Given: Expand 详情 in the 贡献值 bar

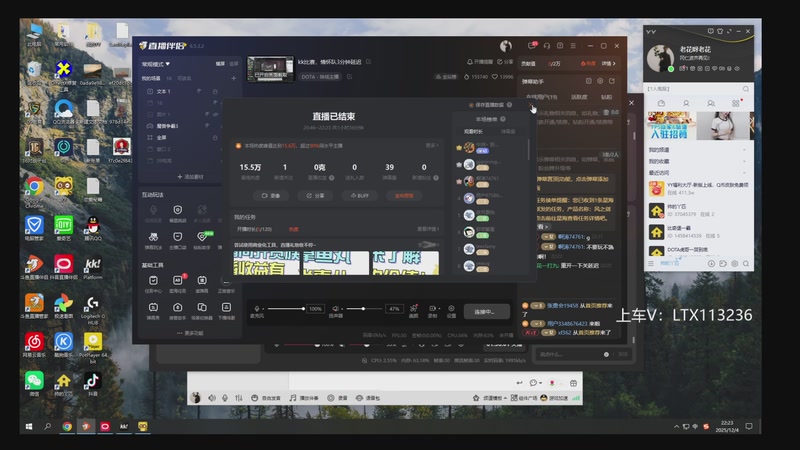Looking at the screenshot, I should [608, 64].
